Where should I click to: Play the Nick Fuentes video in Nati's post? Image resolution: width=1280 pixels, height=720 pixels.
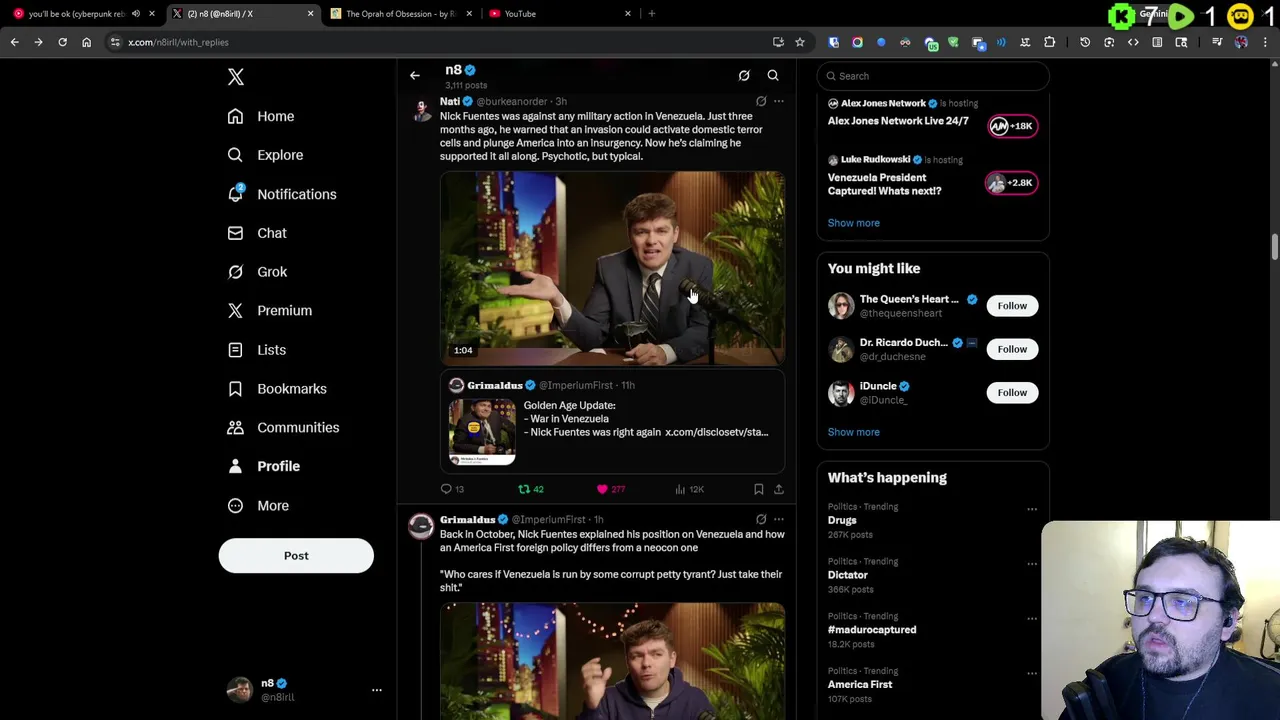coord(612,268)
